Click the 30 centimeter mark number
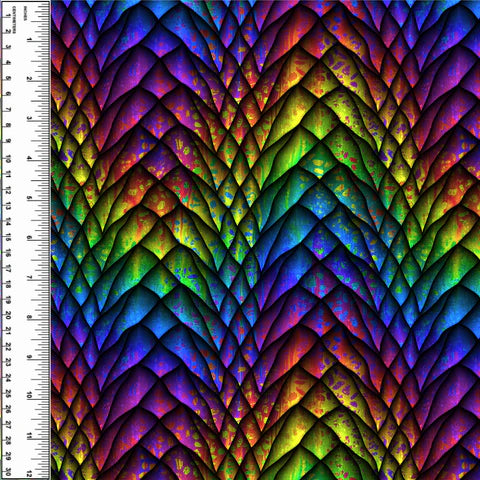Image resolution: width=480 pixels, height=480 pixels. (8, 472)
